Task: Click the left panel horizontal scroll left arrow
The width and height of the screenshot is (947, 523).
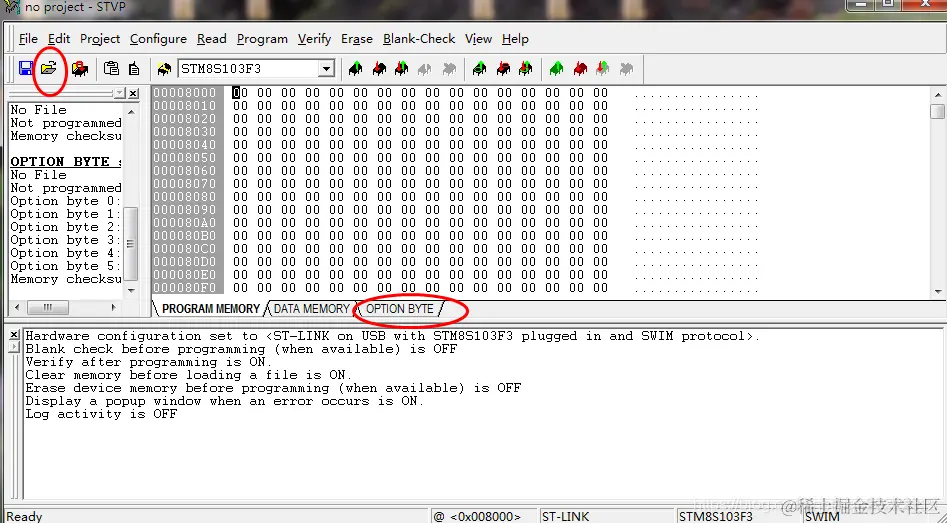Action: pyautogui.click(x=17, y=307)
